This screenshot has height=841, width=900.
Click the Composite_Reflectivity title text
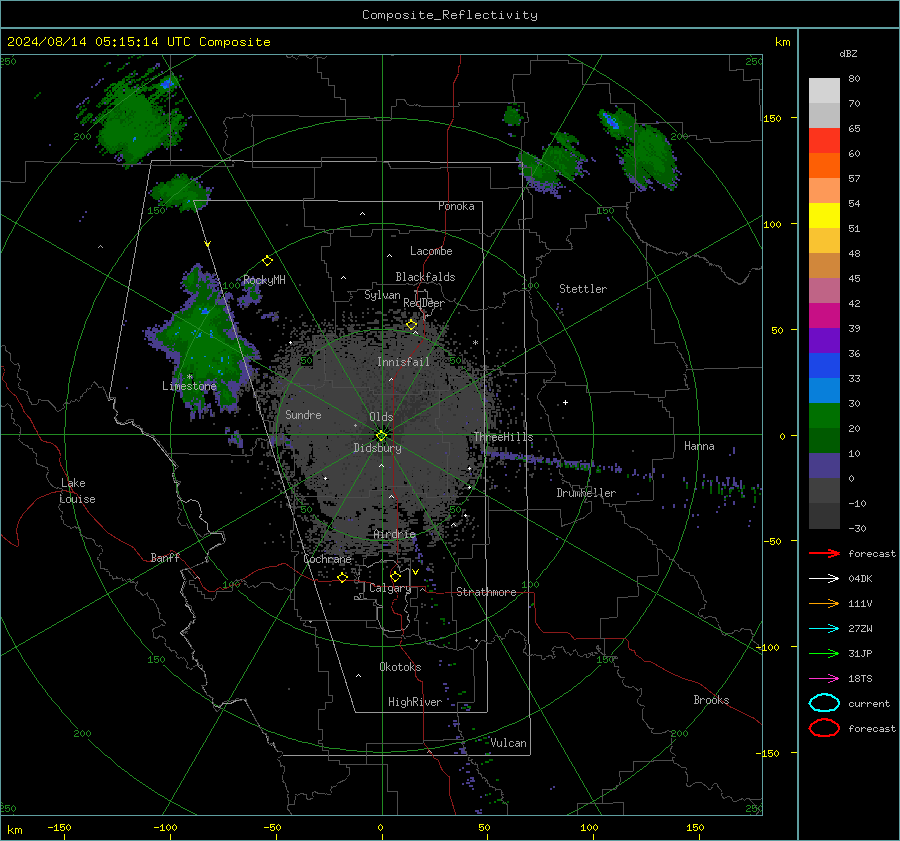[x=449, y=15]
